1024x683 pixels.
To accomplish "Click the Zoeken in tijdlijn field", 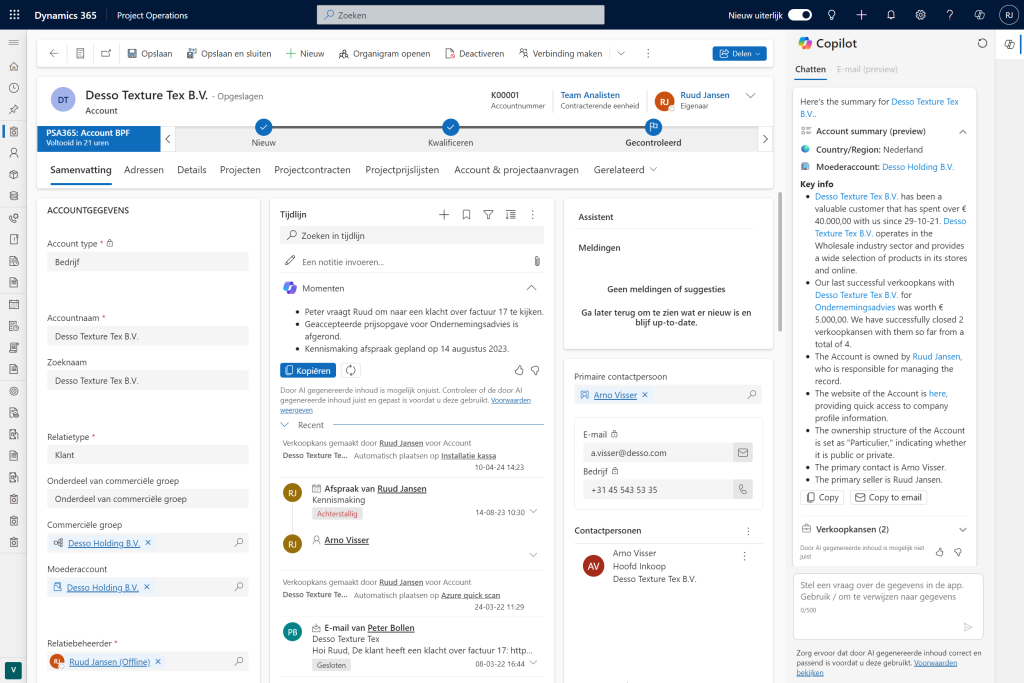I will pos(411,236).
